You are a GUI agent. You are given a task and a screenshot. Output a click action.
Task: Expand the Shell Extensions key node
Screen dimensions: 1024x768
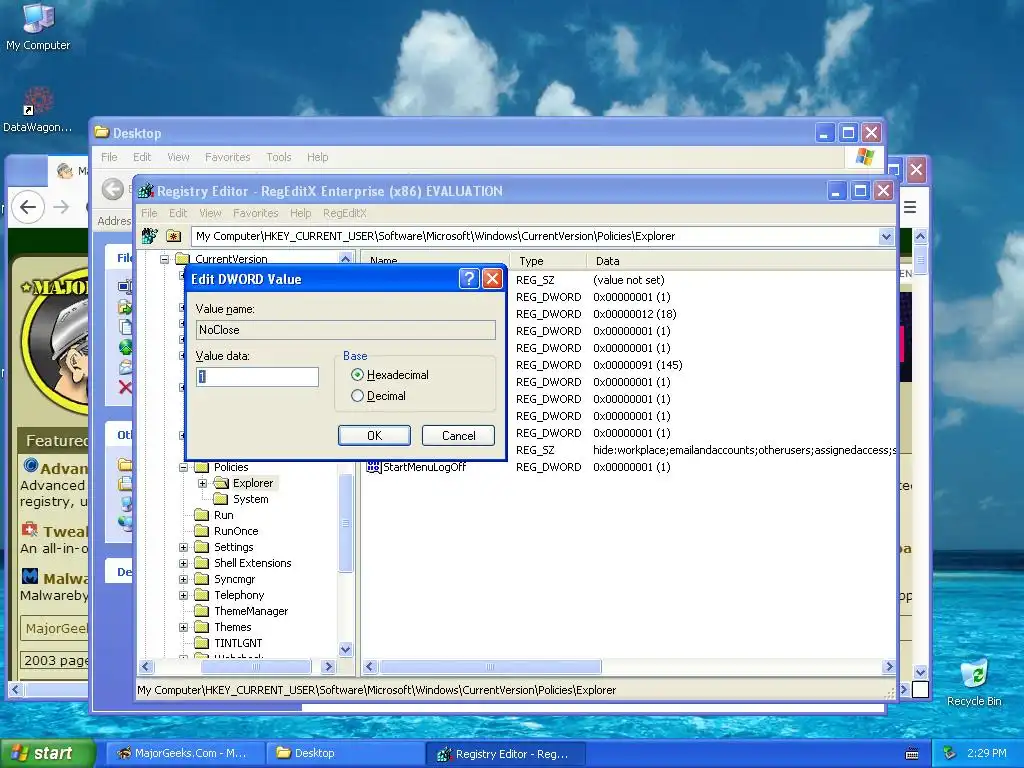click(184, 563)
